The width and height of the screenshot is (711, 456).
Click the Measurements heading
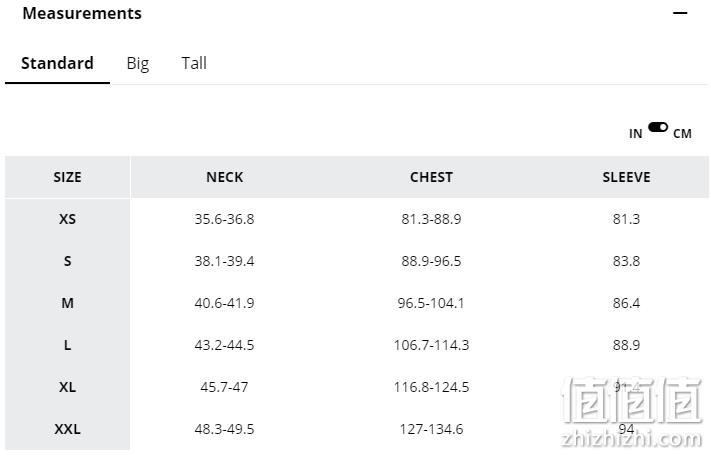(82, 13)
